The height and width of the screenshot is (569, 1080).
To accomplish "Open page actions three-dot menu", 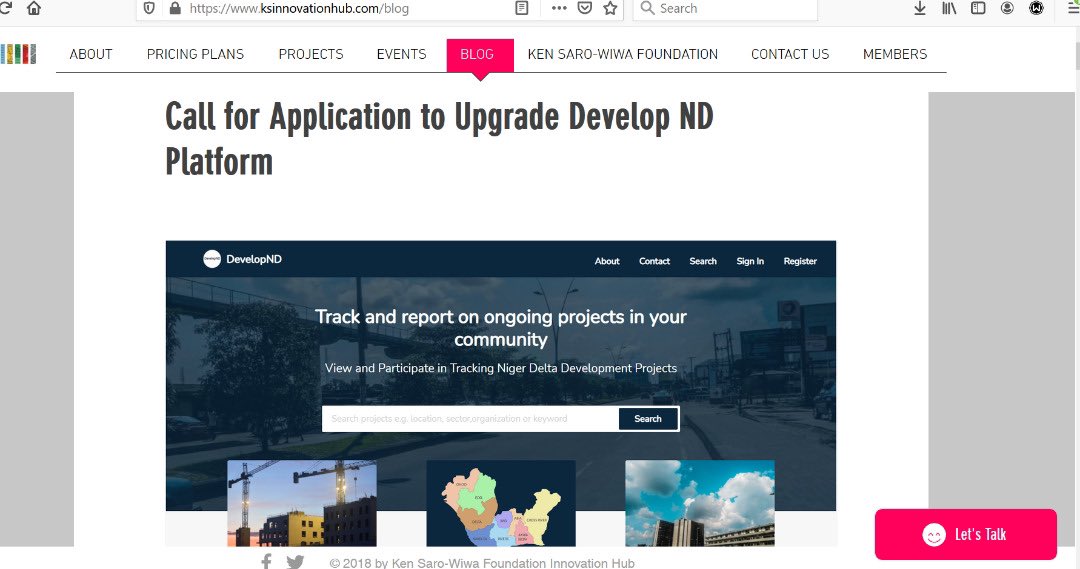I will point(559,8).
